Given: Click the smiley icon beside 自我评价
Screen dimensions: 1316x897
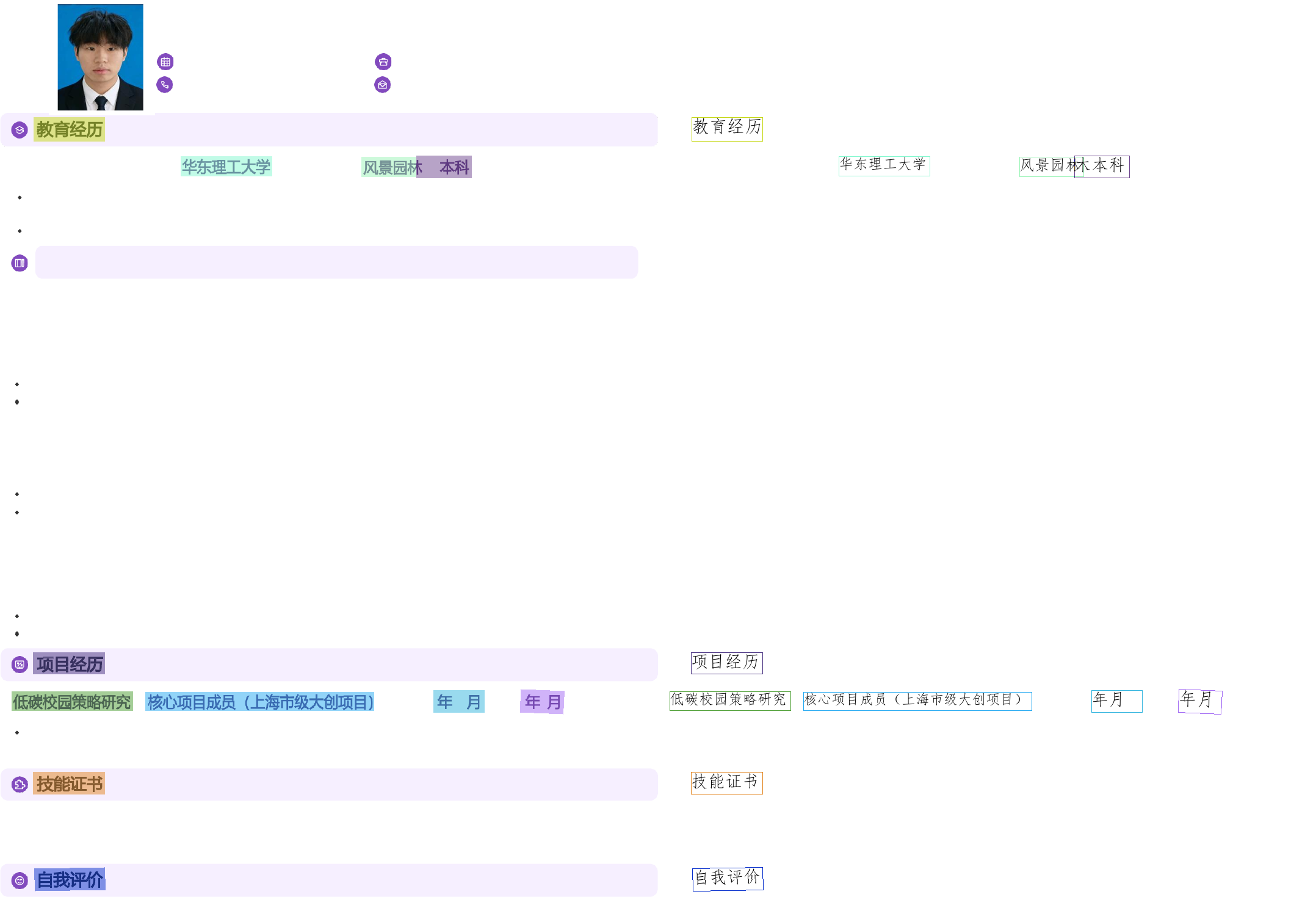Looking at the screenshot, I should 20,881.
